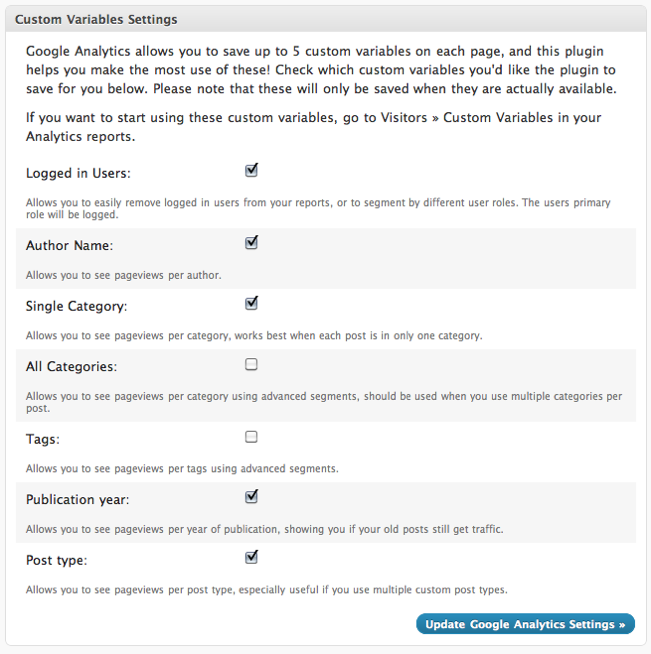Screen dimensions: 651x654
Task: Click the 'Author Name:' label text
Action: tap(69, 245)
